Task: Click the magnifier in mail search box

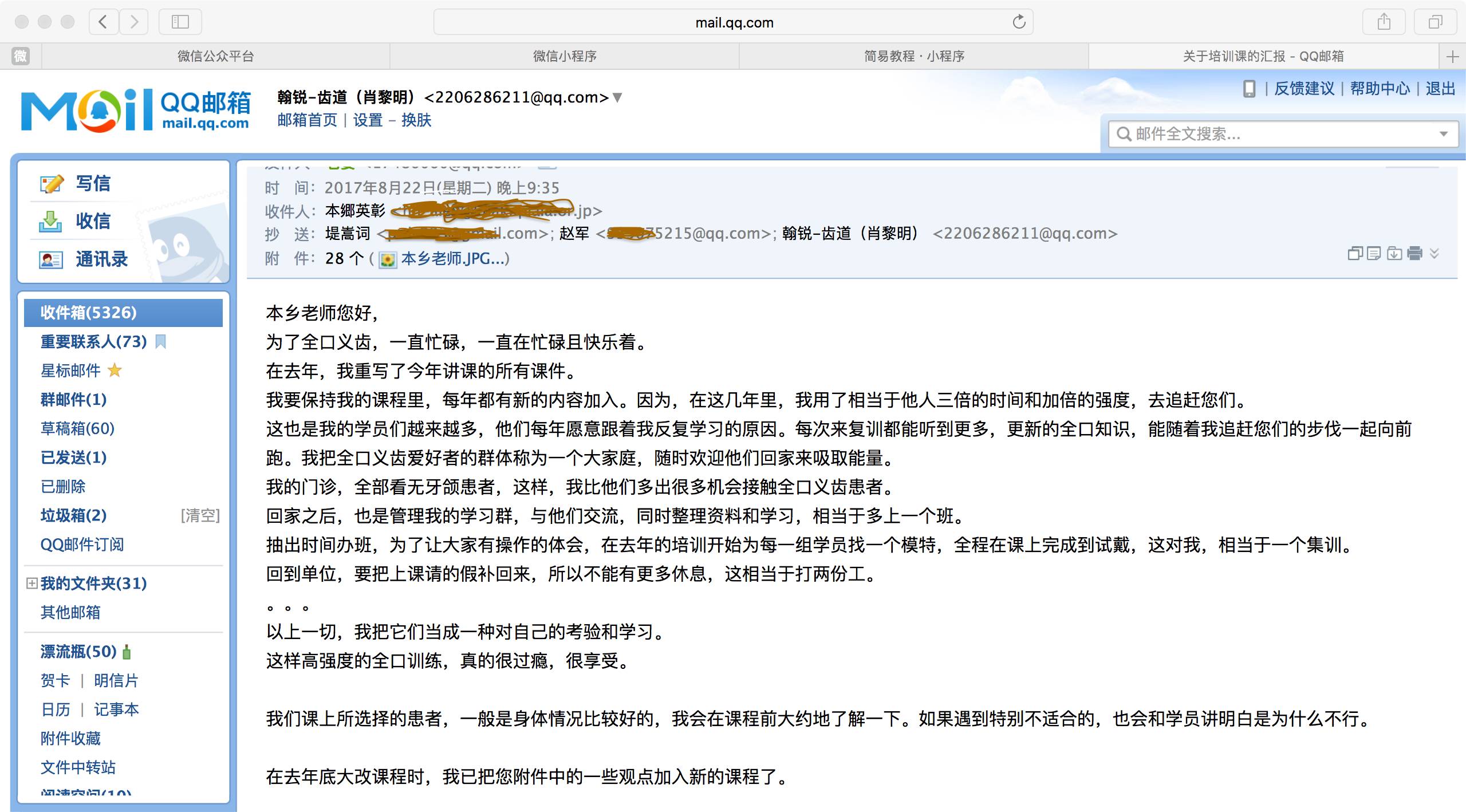Action: point(1124,135)
